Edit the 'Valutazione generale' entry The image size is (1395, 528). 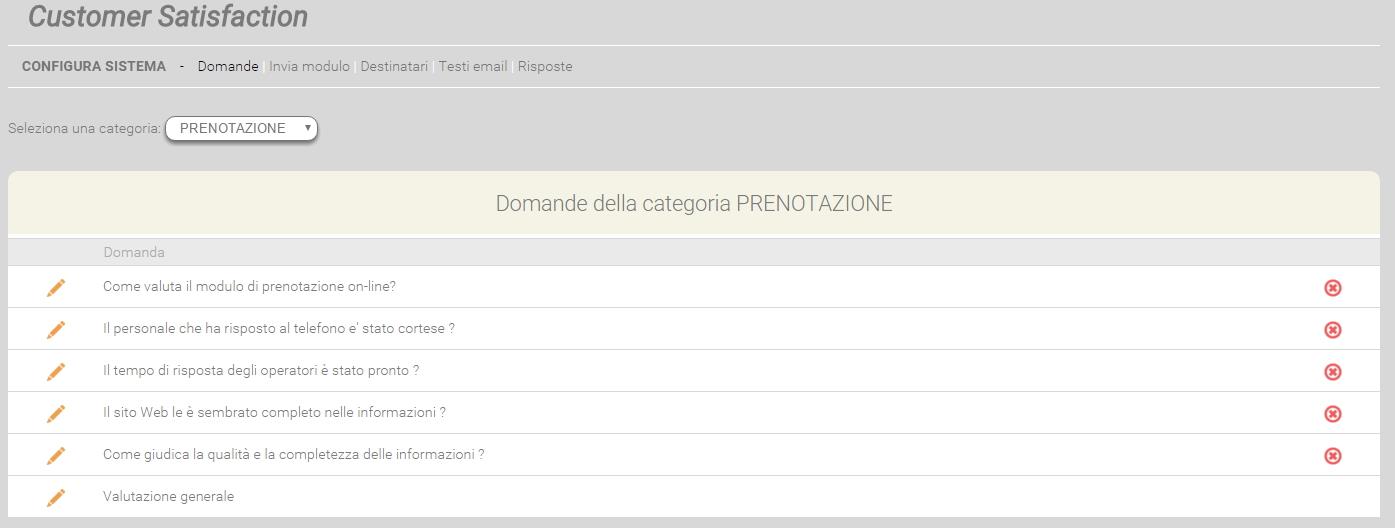[56, 497]
